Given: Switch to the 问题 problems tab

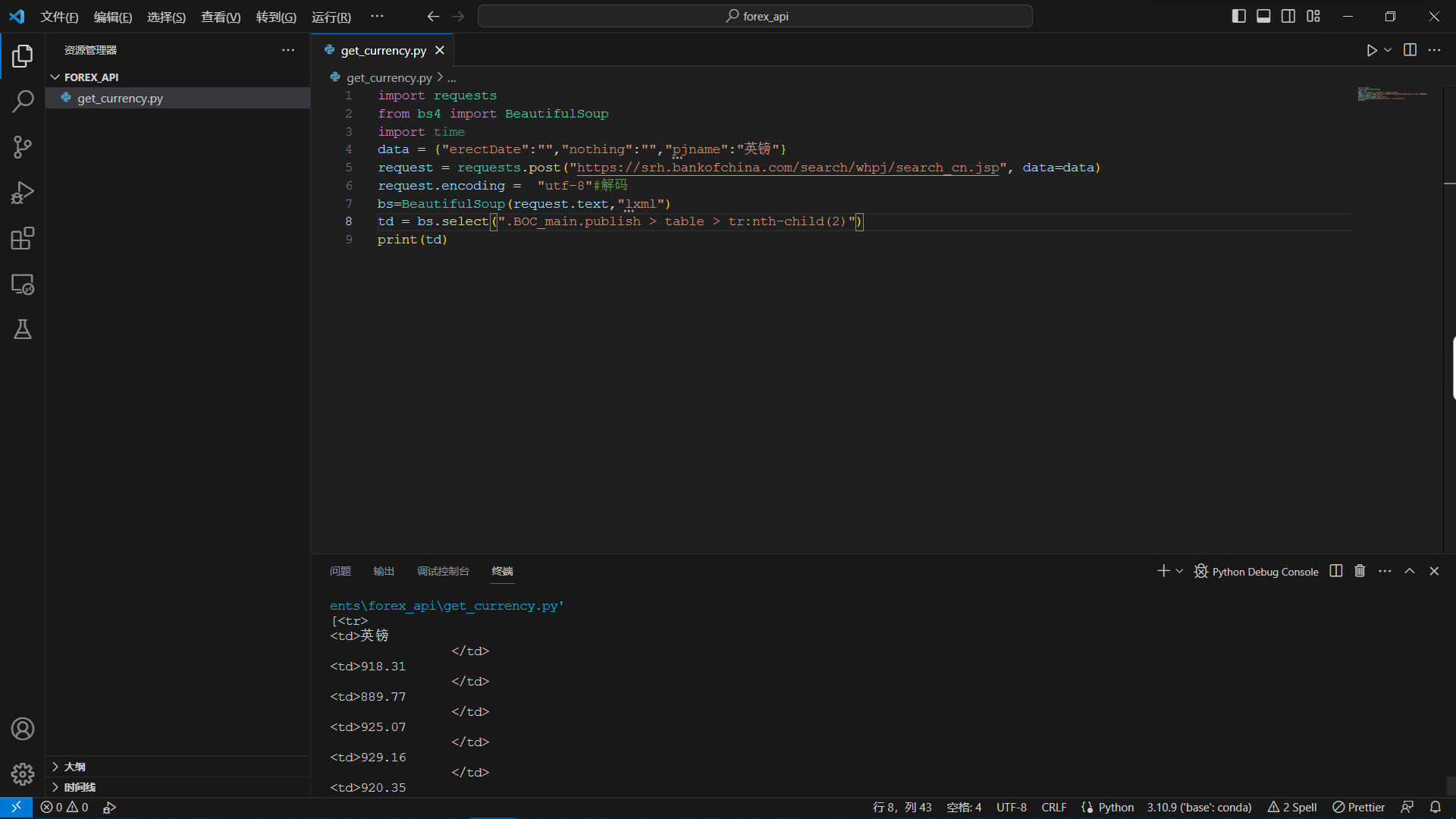Looking at the screenshot, I should 340,571.
